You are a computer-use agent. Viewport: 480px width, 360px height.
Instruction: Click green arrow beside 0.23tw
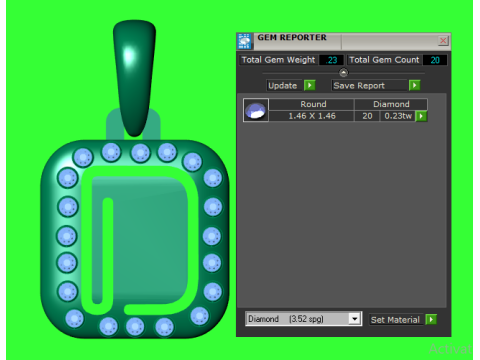point(422,116)
